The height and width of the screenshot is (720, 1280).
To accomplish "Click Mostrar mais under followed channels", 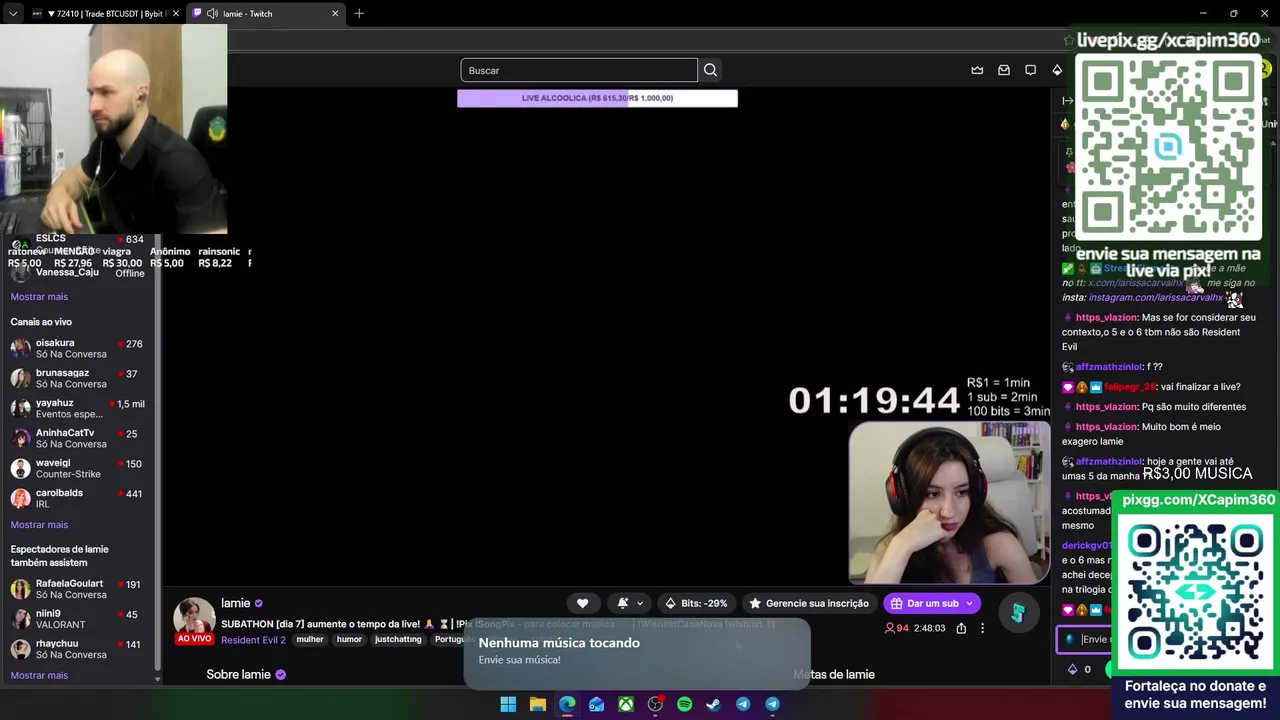I will pos(39,297).
